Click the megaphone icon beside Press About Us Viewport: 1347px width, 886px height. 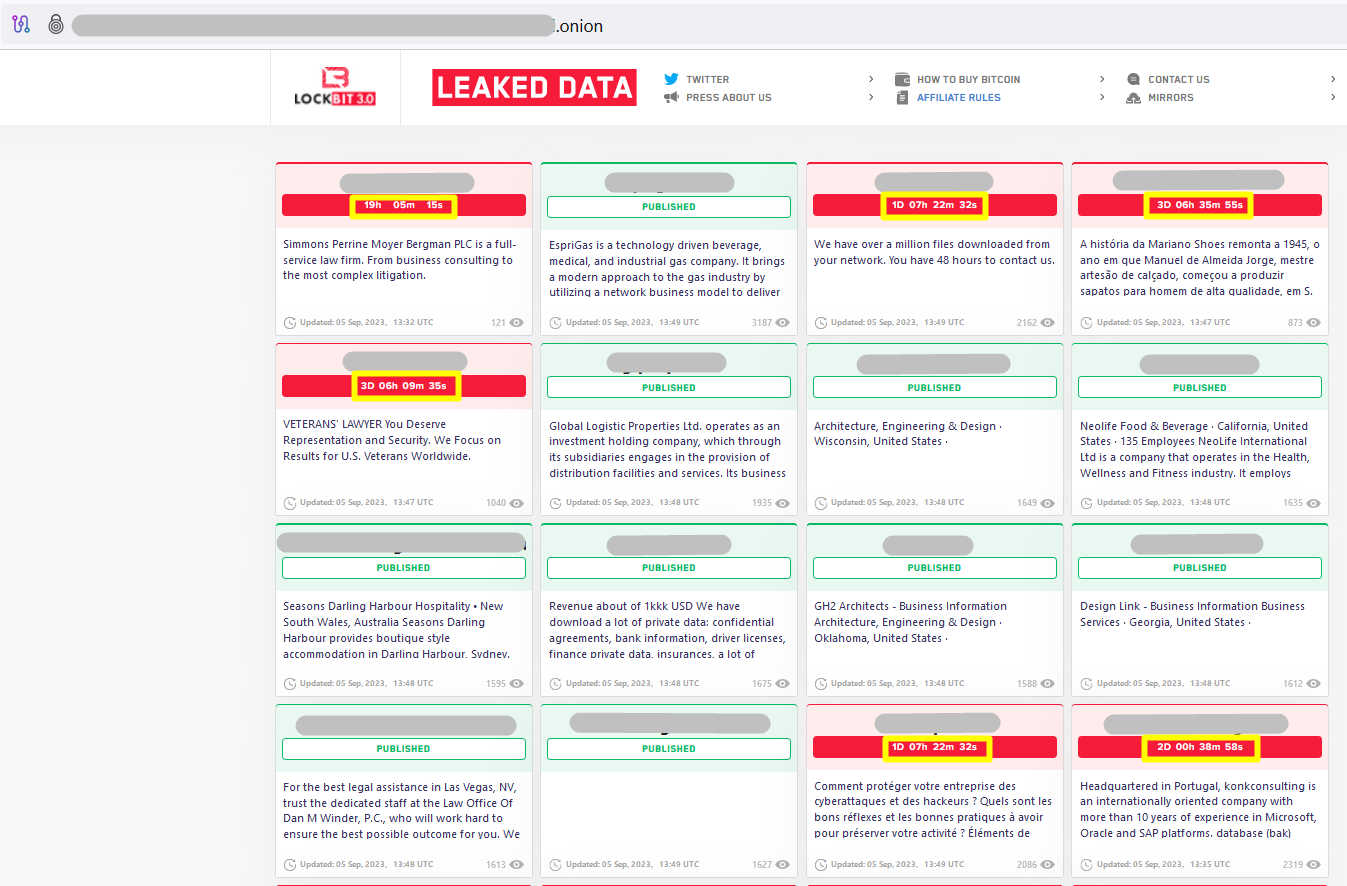(671, 97)
